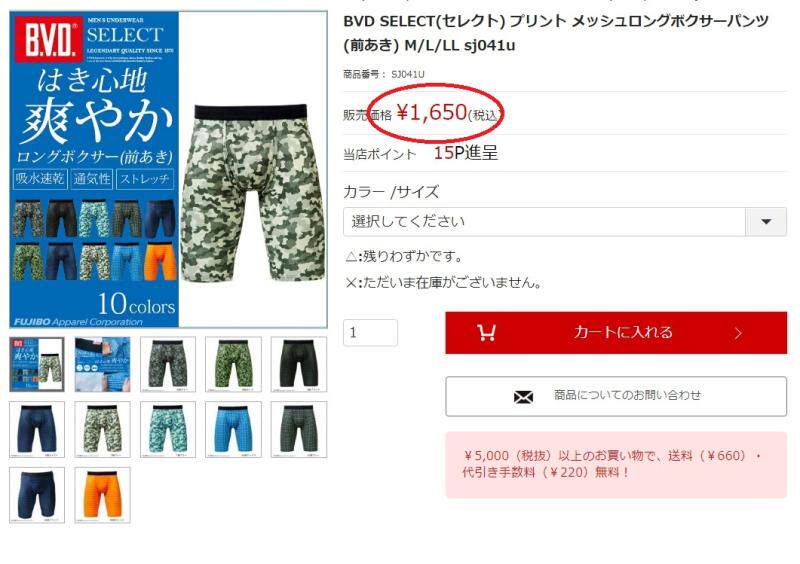This screenshot has height=564, width=800.
Task: Add item with カートに入れる button
Action: (x=616, y=333)
